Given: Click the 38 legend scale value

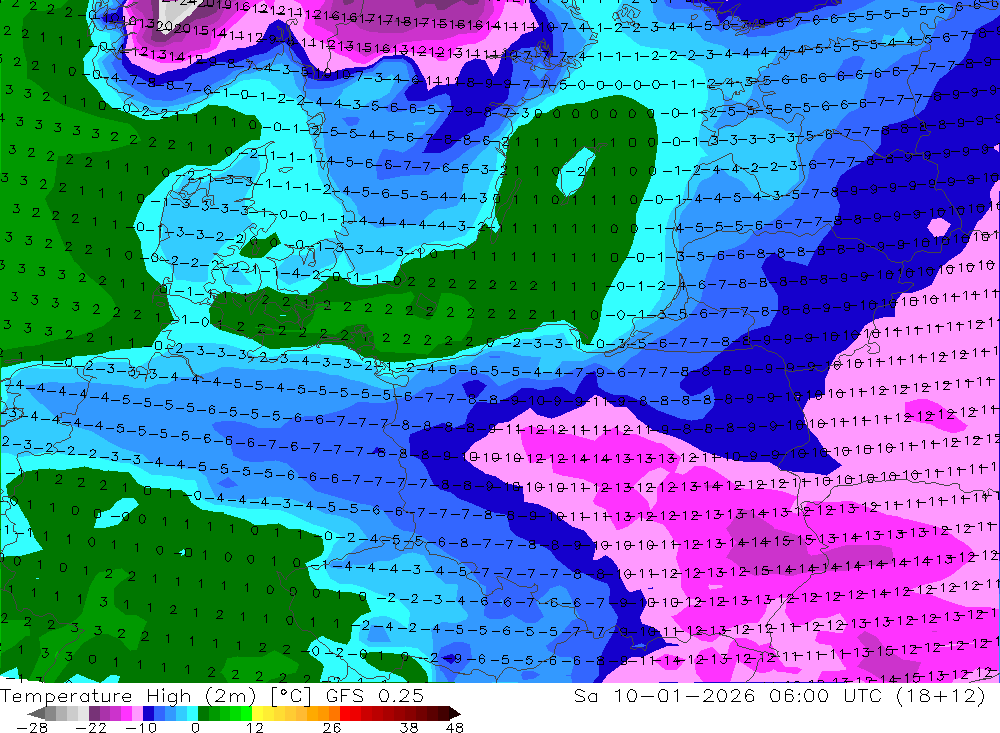Looking at the screenshot, I should pos(409,727).
